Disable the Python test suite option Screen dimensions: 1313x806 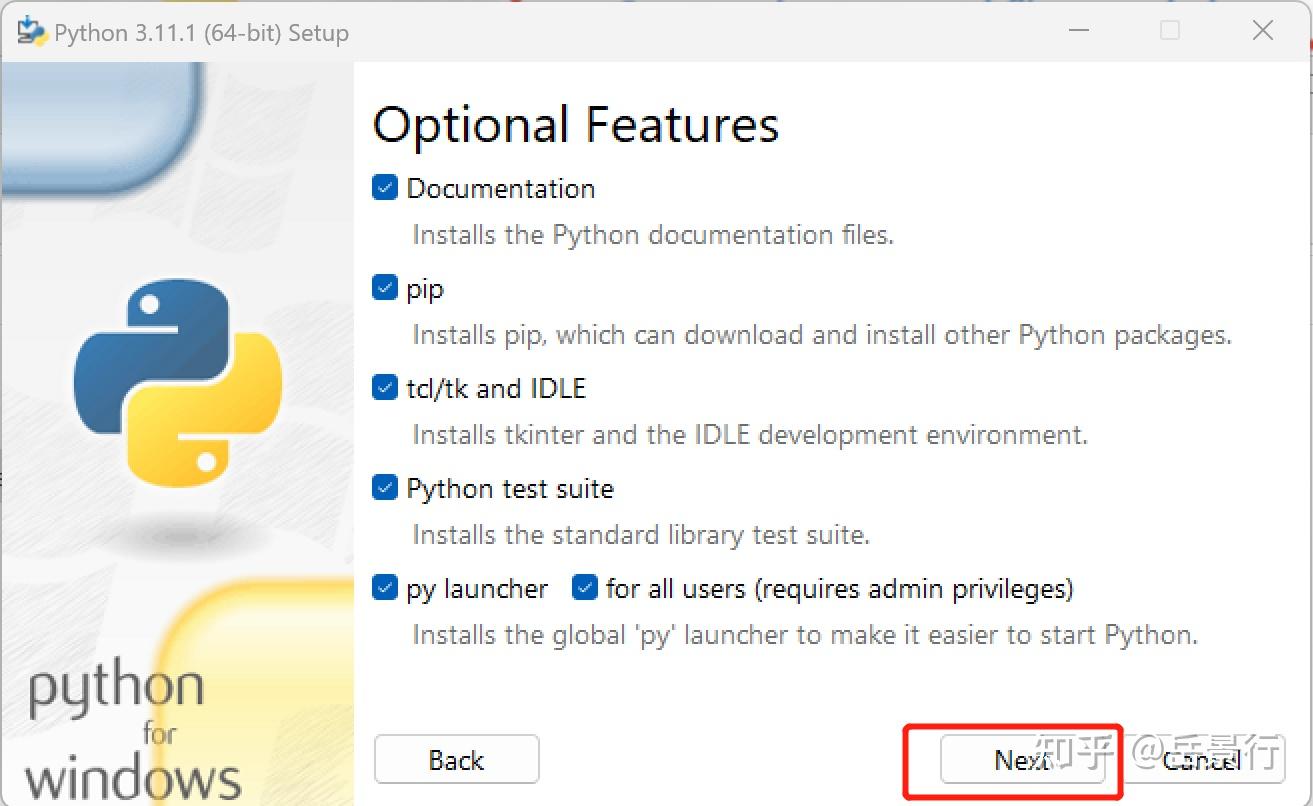[x=384, y=487]
